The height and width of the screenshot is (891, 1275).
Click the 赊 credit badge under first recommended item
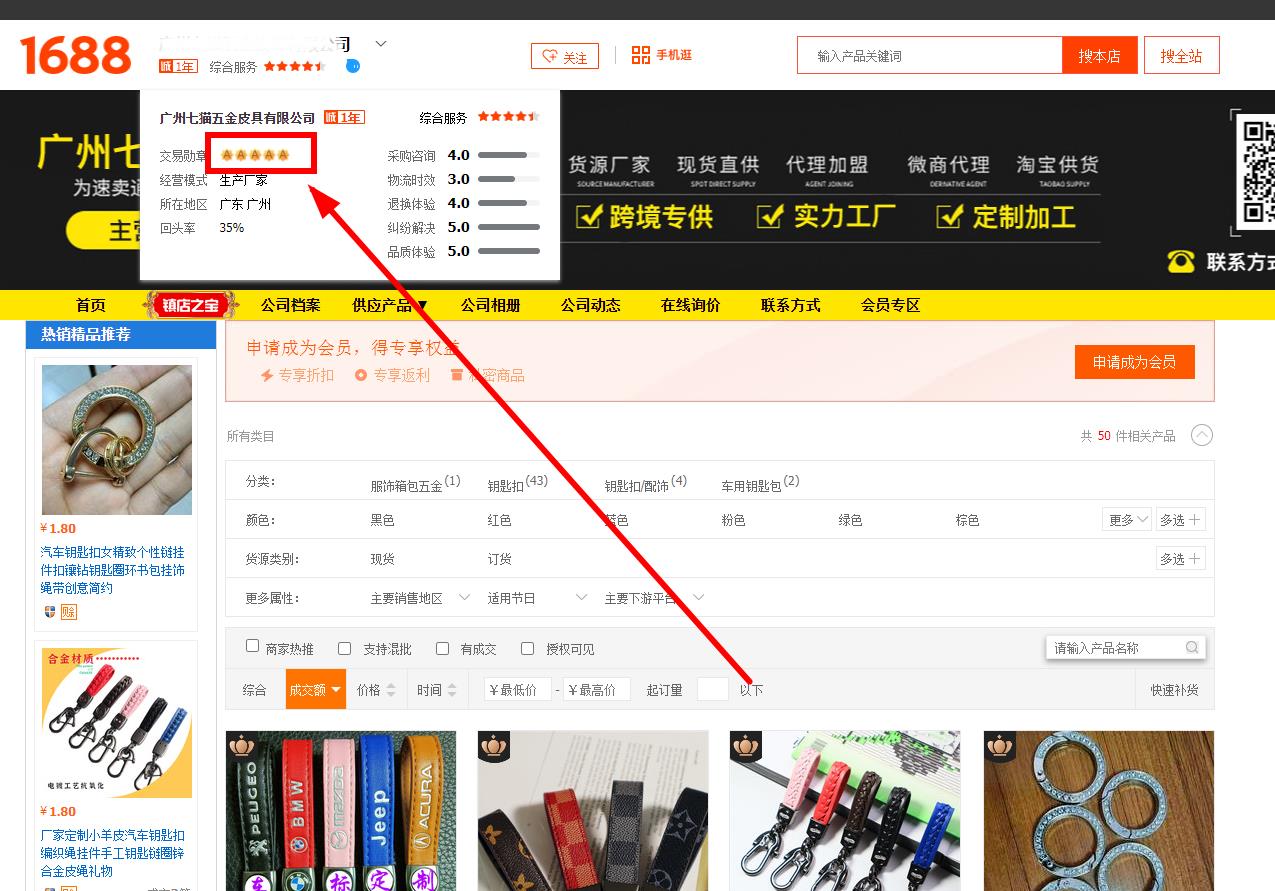point(69,612)
